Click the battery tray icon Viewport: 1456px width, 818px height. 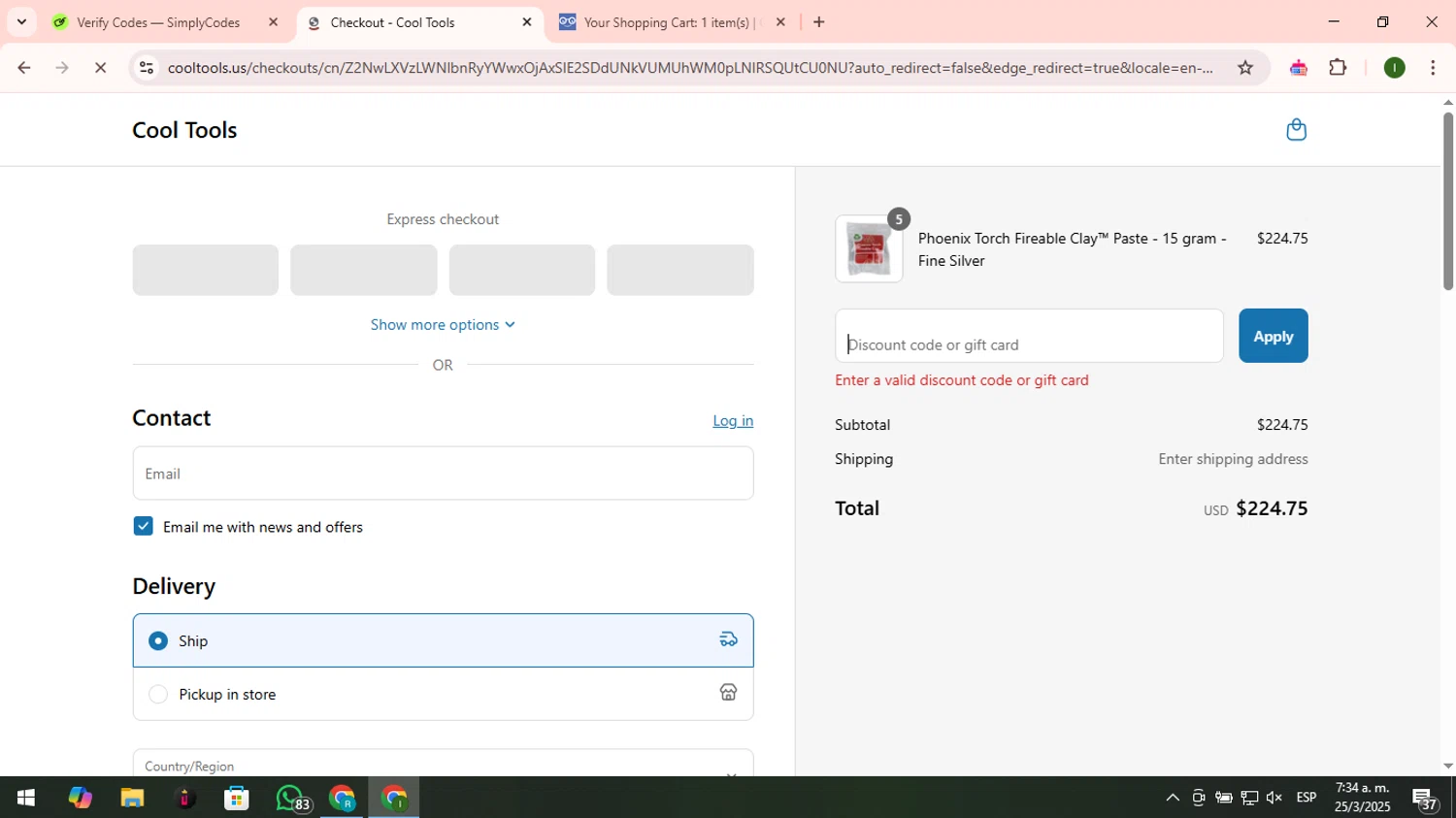[1224, 798]
